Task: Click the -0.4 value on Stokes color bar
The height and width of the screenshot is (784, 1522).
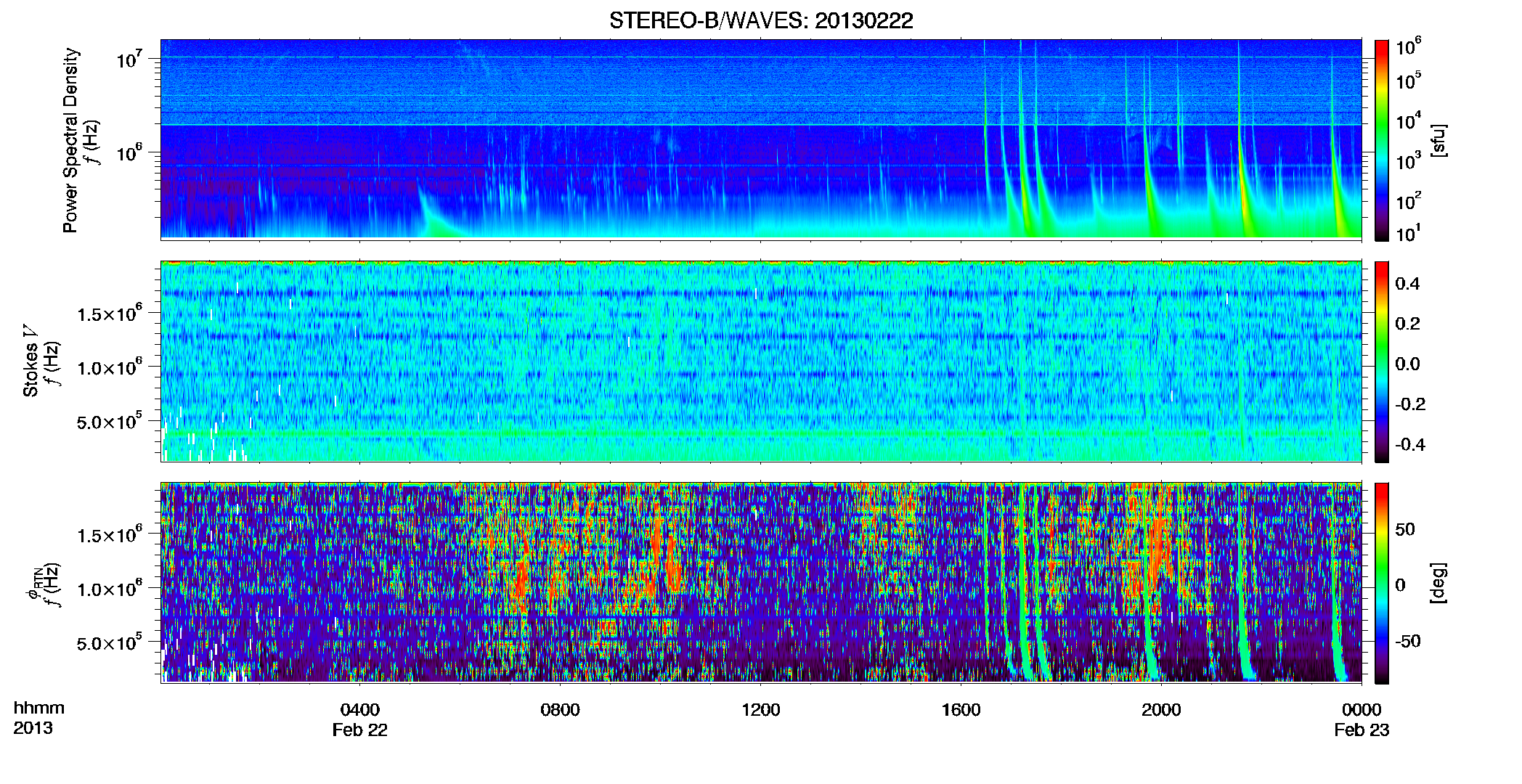Action: (1410, 444)
